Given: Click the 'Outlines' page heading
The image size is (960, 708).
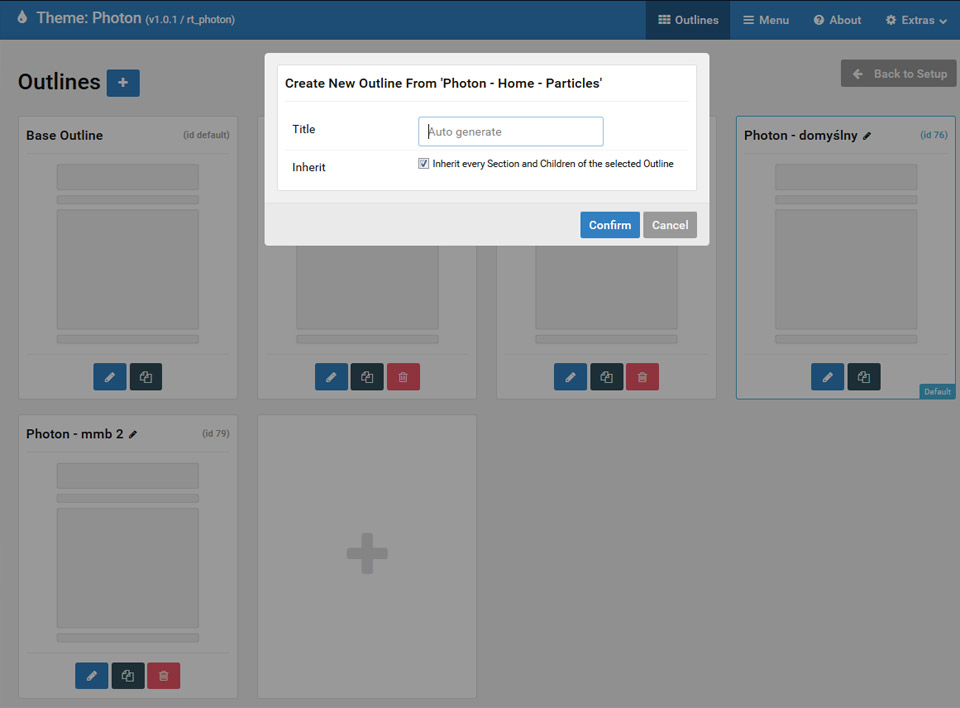Looking at the screenshot, I should (59, 82).
